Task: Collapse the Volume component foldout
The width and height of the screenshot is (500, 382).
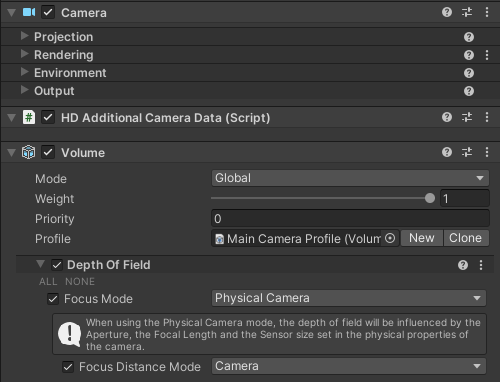Action: pyautogui.click(x=12, y=153)
